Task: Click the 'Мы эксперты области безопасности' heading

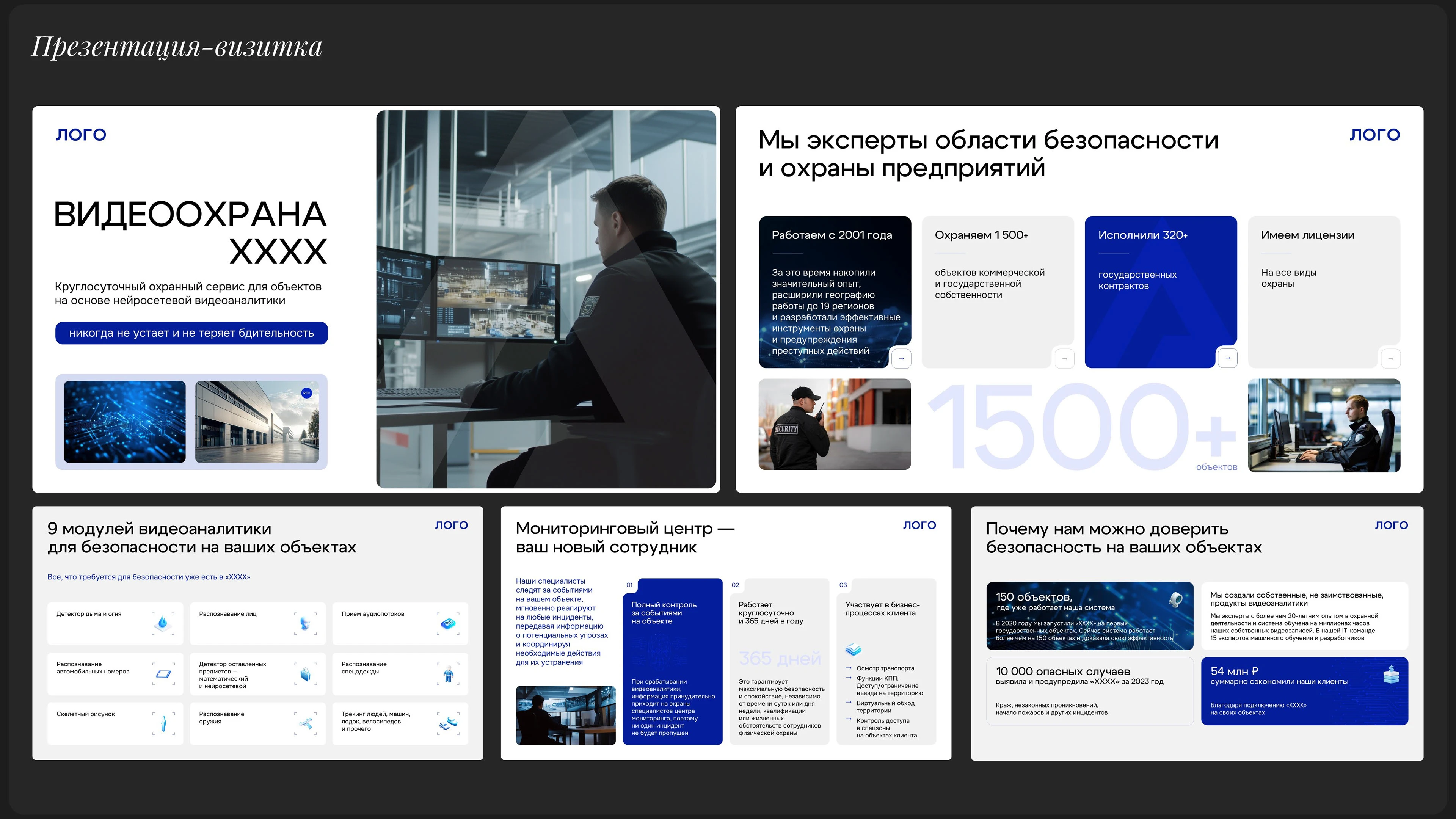Action: coord(988,154)
